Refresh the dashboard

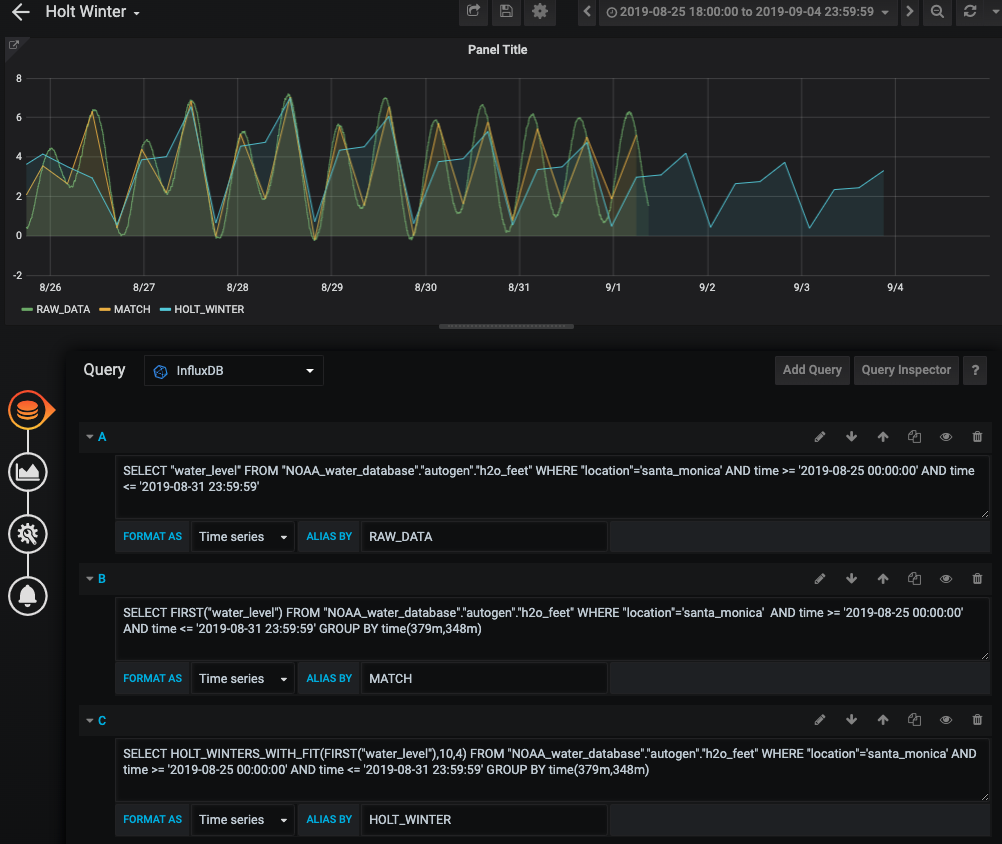tap(970, 12)
